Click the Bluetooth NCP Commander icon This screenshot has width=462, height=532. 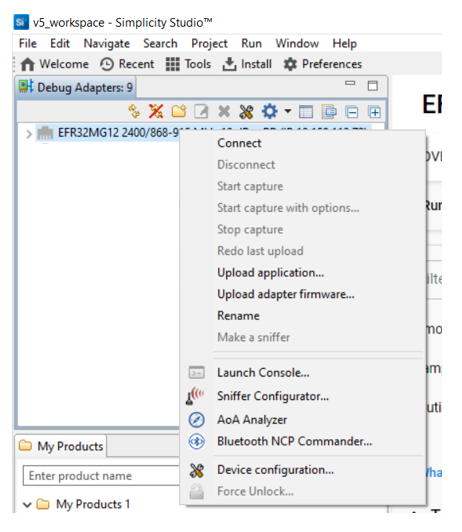pos(196,441)
